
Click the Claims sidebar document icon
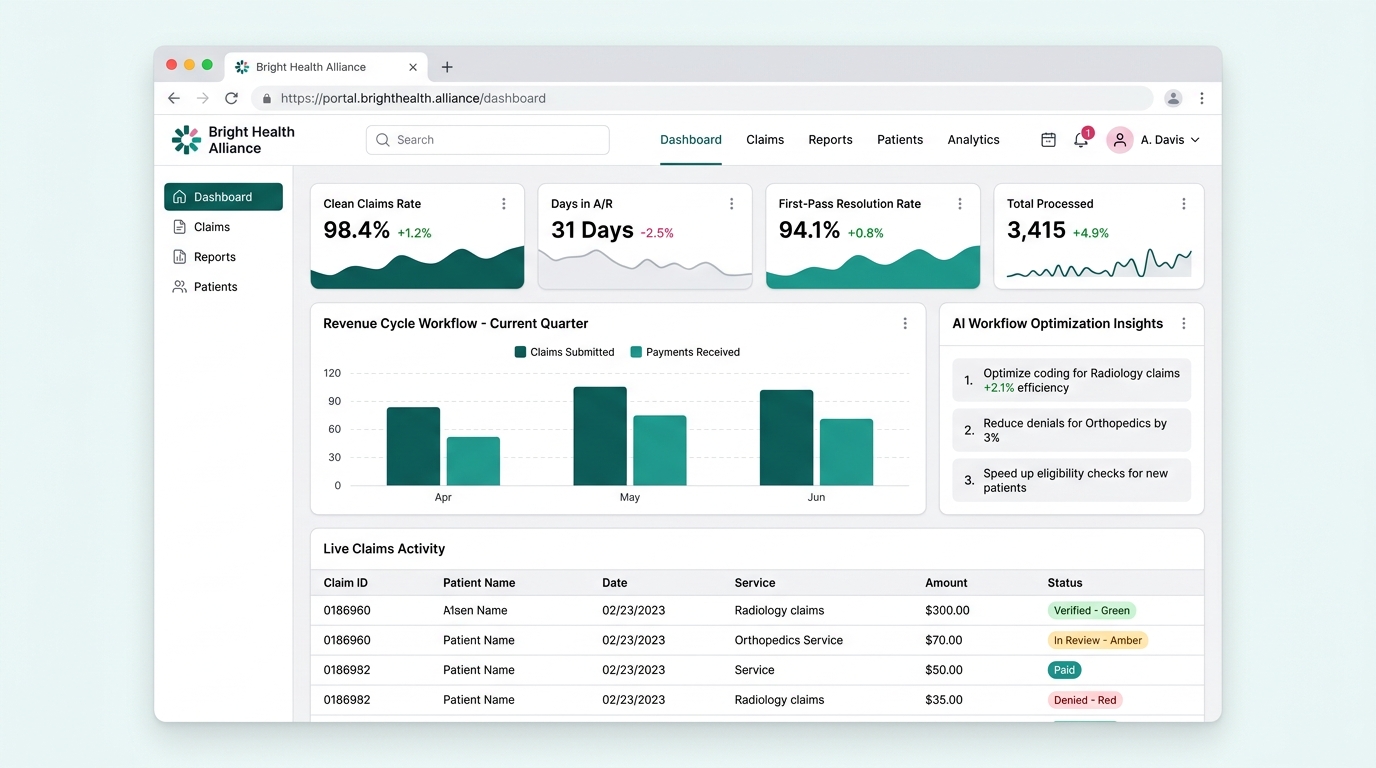click(180, 227)
